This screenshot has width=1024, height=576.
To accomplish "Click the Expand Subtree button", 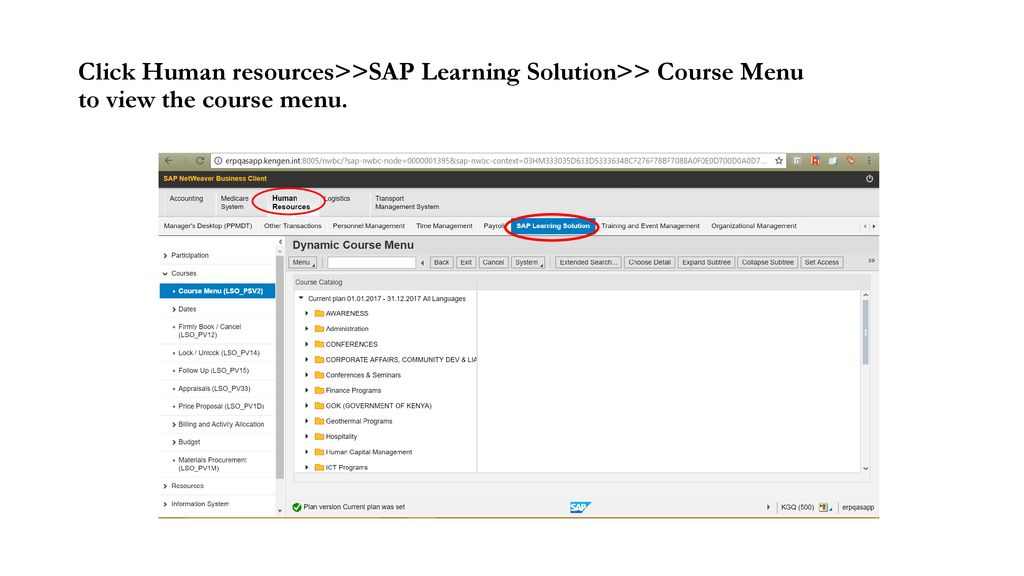I will pyautogui.click(x=707, y=263).
